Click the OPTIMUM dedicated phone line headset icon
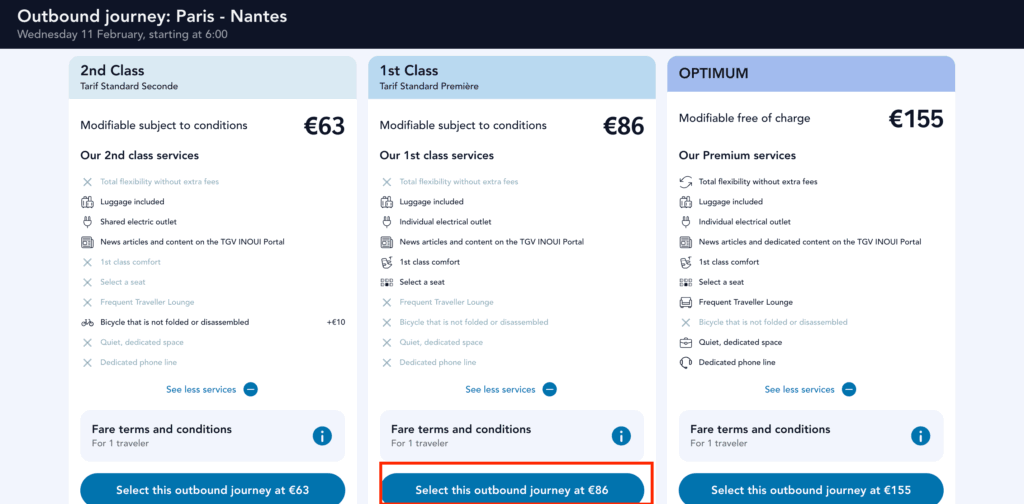 (686, 362)
